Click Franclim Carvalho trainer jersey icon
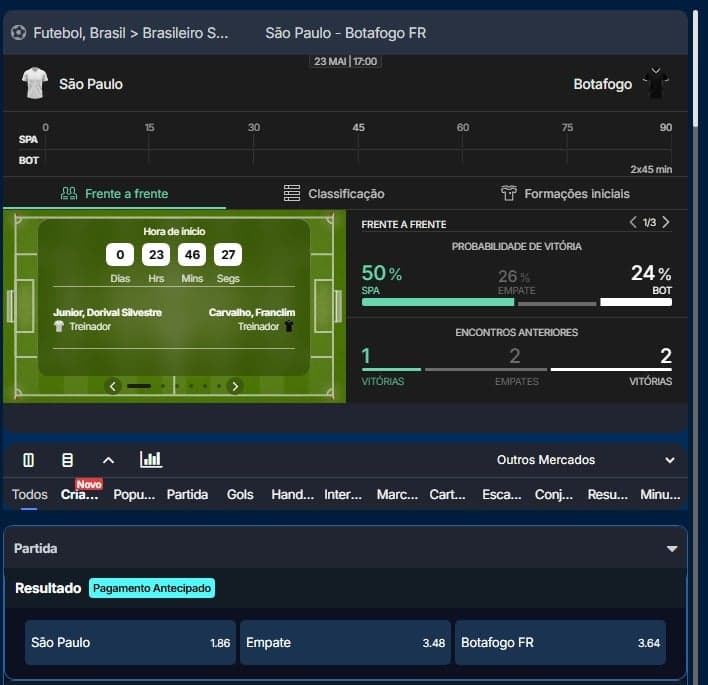This screenshot has height=685, width=708. 289,326
